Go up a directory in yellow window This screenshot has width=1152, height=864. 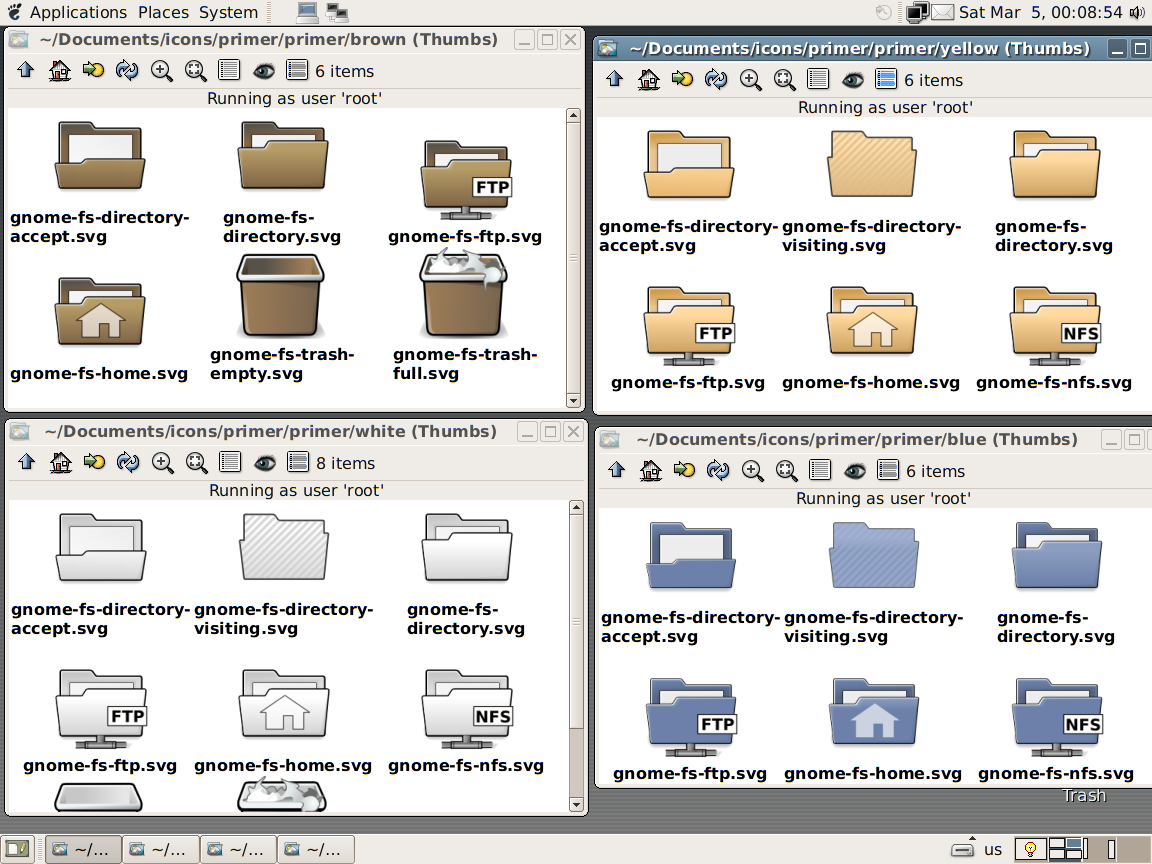[614, 79]
